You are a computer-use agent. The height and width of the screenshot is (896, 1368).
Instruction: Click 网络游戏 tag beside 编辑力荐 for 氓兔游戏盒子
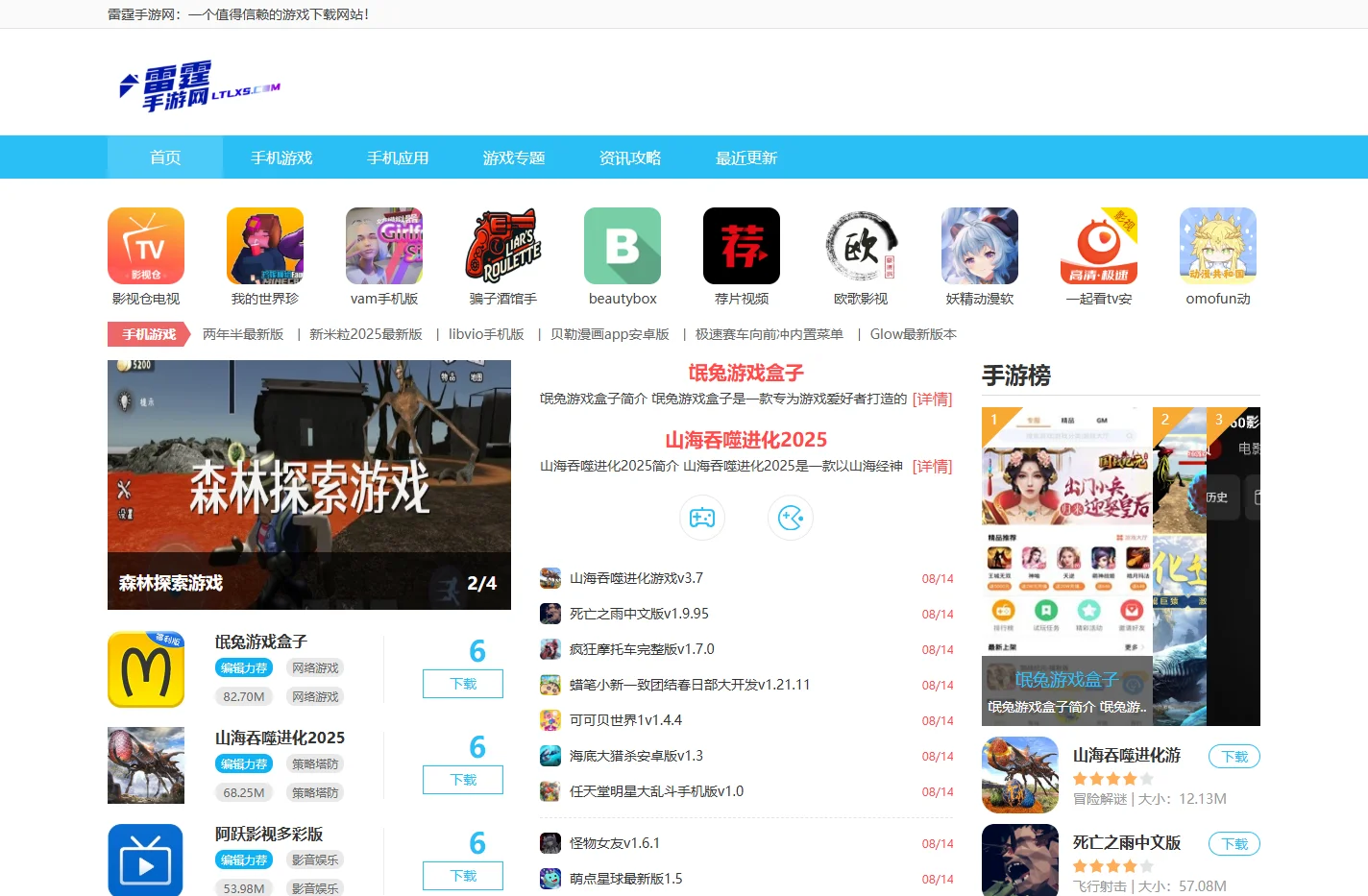point(315,667)
